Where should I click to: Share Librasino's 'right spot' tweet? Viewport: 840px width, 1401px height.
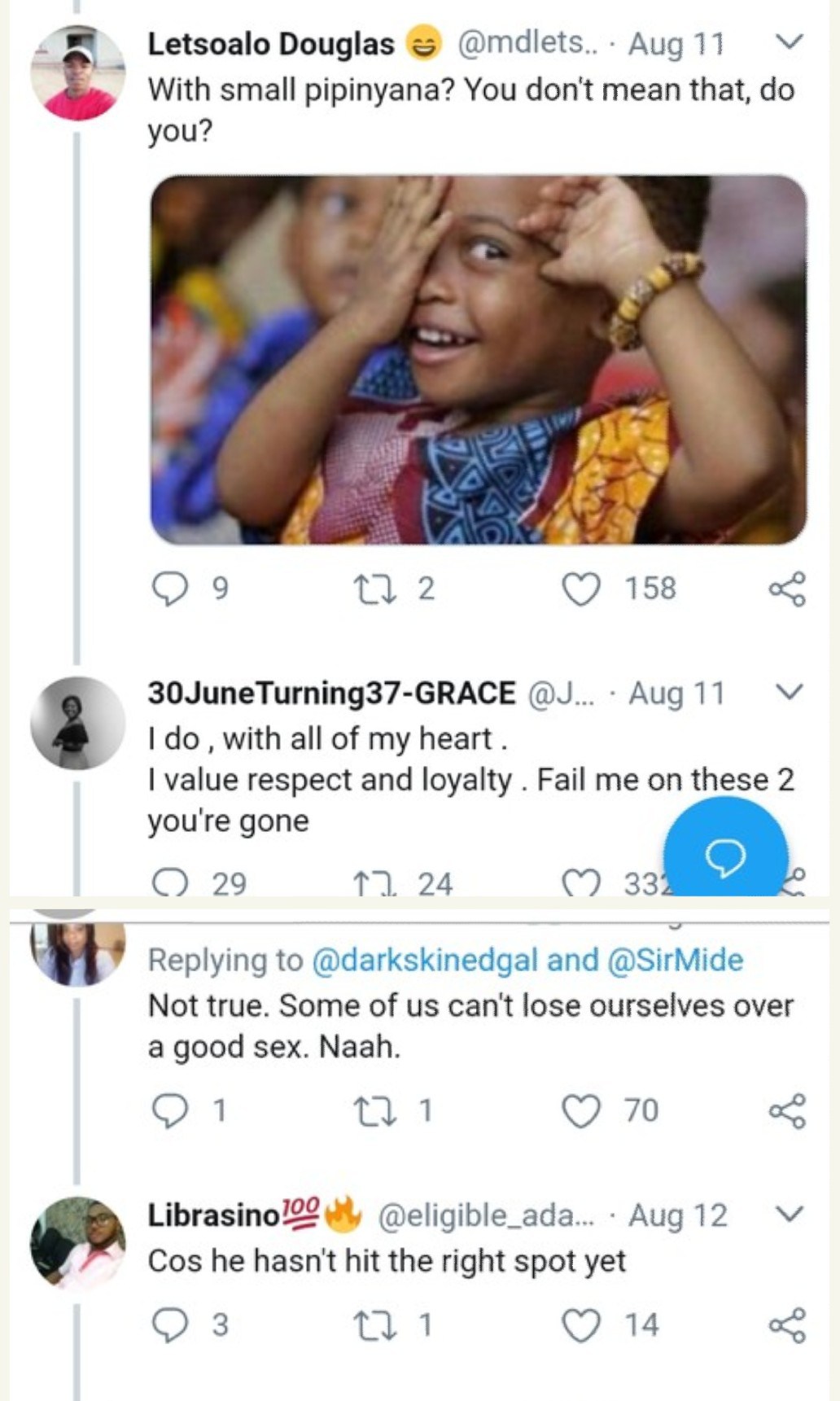[787, 1325]
